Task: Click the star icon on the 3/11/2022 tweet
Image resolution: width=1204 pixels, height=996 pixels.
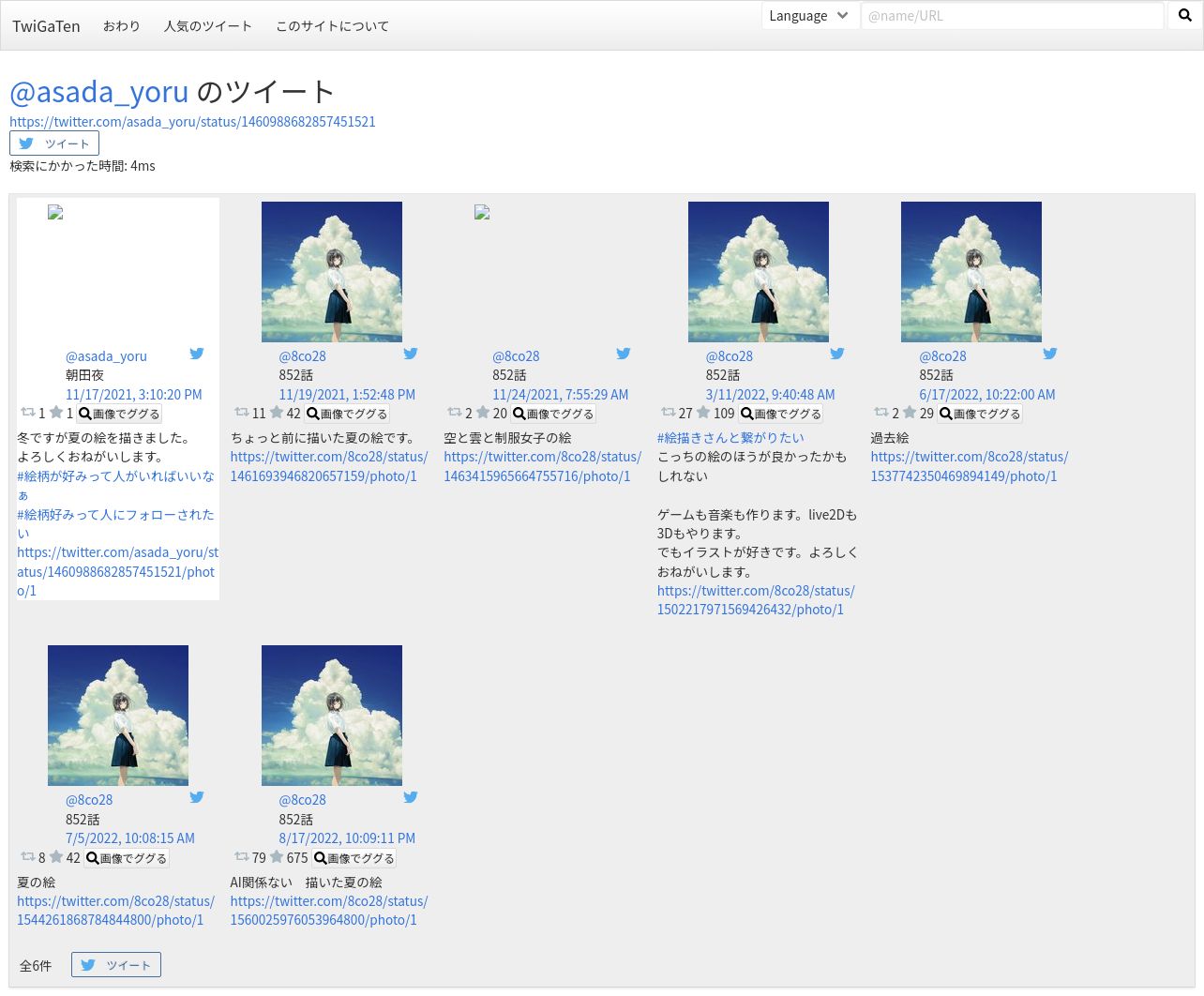Action: [x=703, y=413]
